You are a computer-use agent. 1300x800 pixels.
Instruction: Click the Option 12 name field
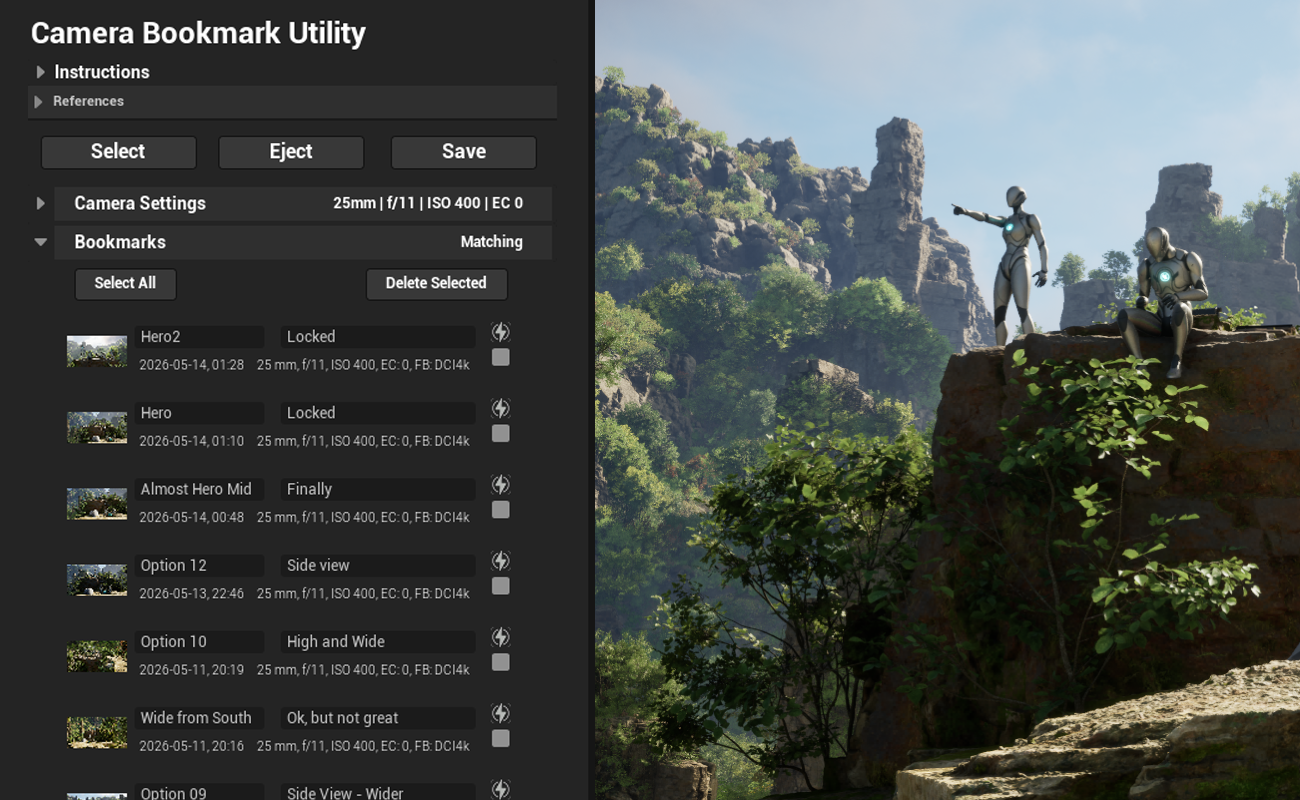coord(199,565)
